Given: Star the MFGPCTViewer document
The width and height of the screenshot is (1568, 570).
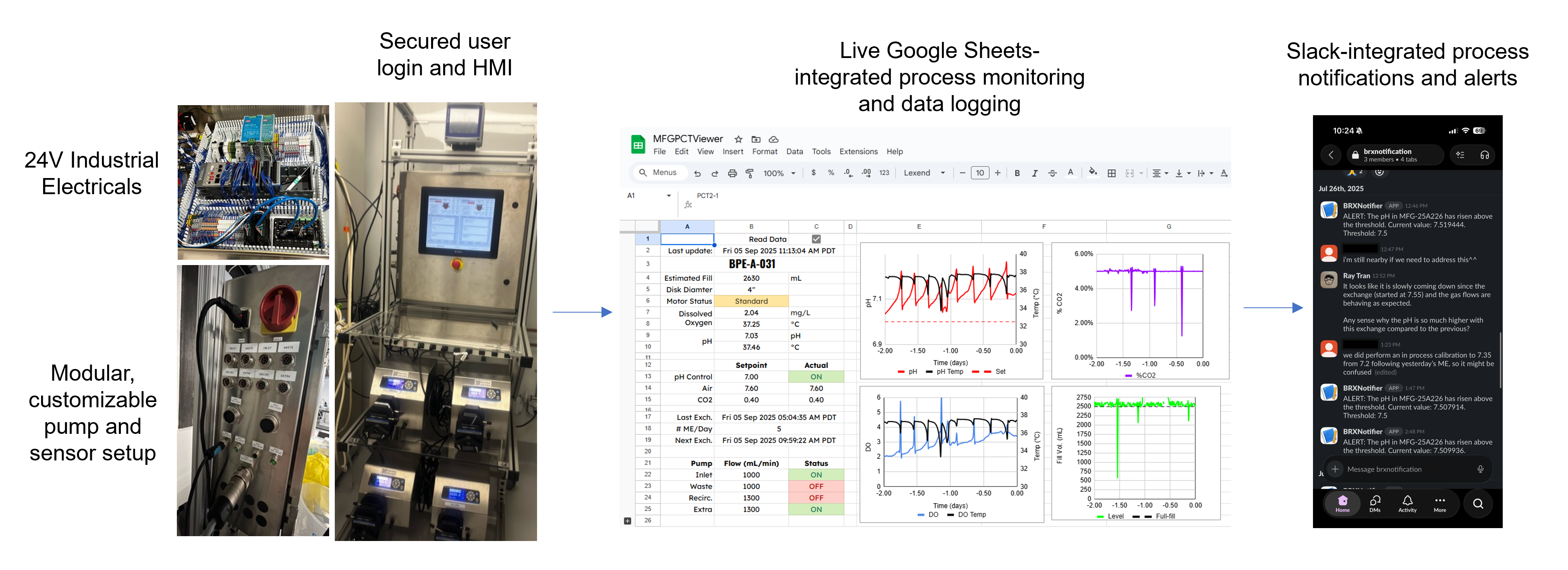Looking at the screenshot, I should [738, 139].
